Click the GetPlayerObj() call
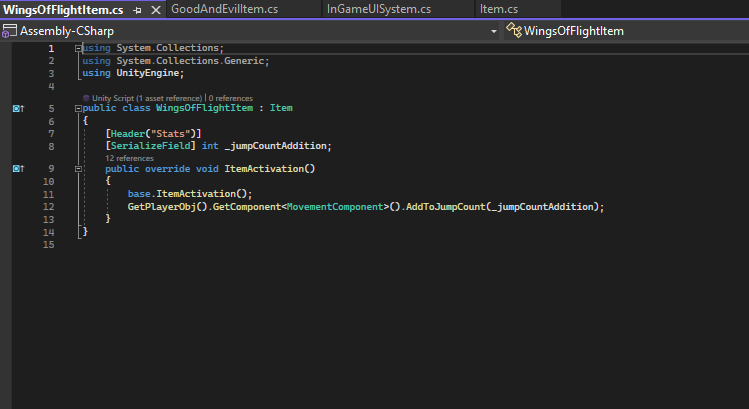749x409 pixels. pos(168,206)
